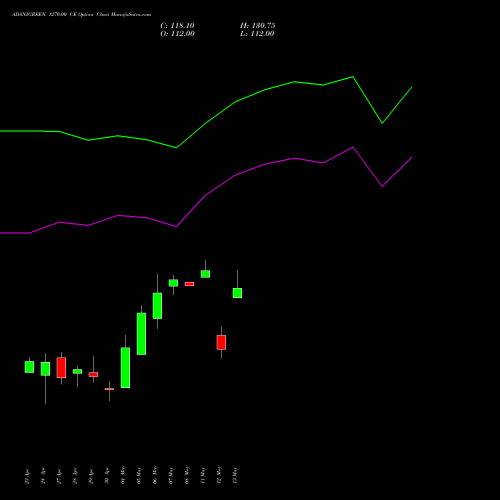Select the red candlestick for 27 Apr
The width and height of the screenshot is (500, 500).
pos(61,368)
